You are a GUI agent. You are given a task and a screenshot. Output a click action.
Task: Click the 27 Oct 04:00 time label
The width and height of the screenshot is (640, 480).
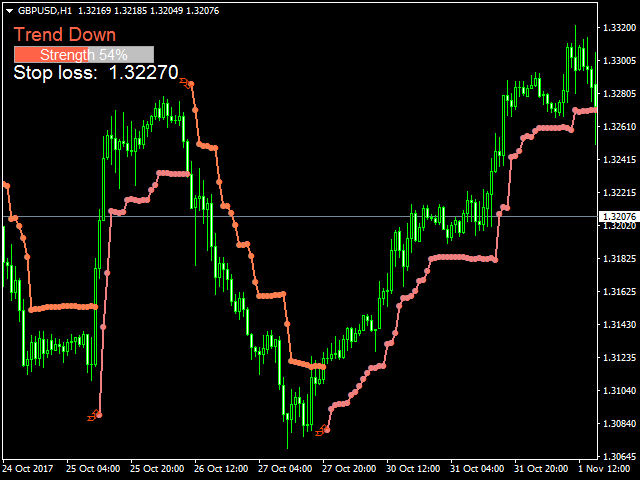pyautogui.click(x=285, y=468)
